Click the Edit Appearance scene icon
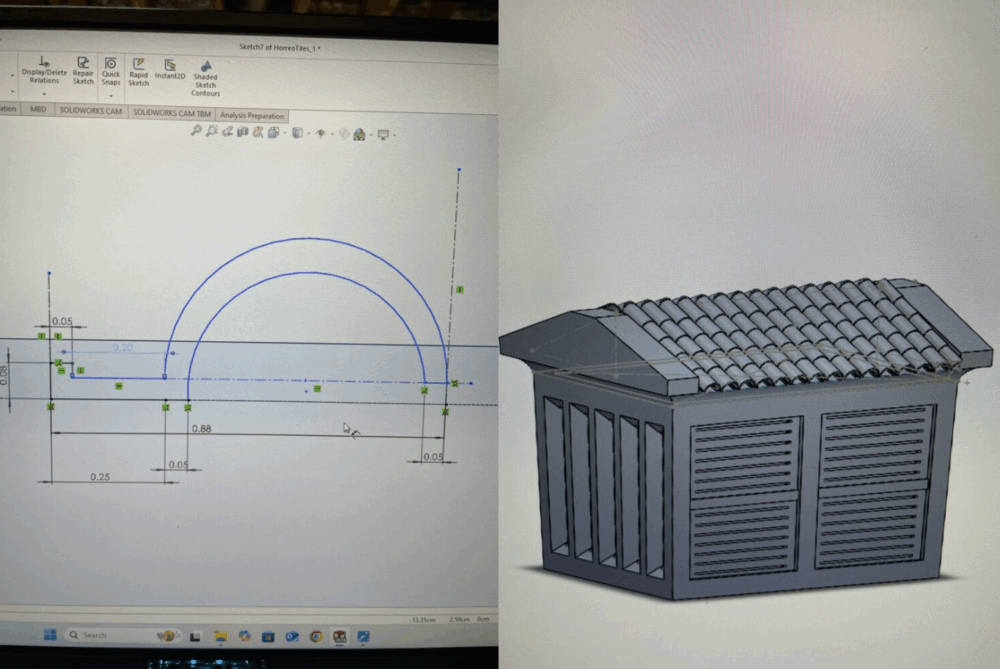This screenshot has width=1000, height=669. point(345,133)
